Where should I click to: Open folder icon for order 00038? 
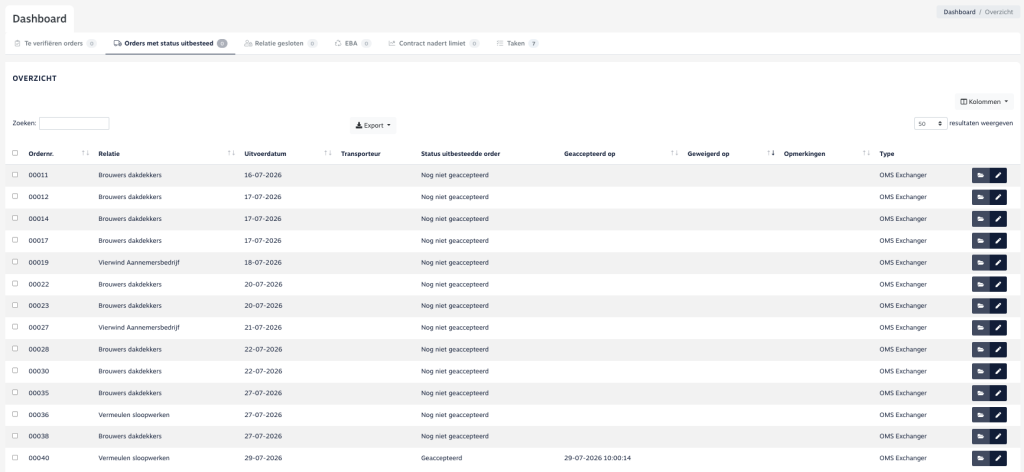point(980,437)
